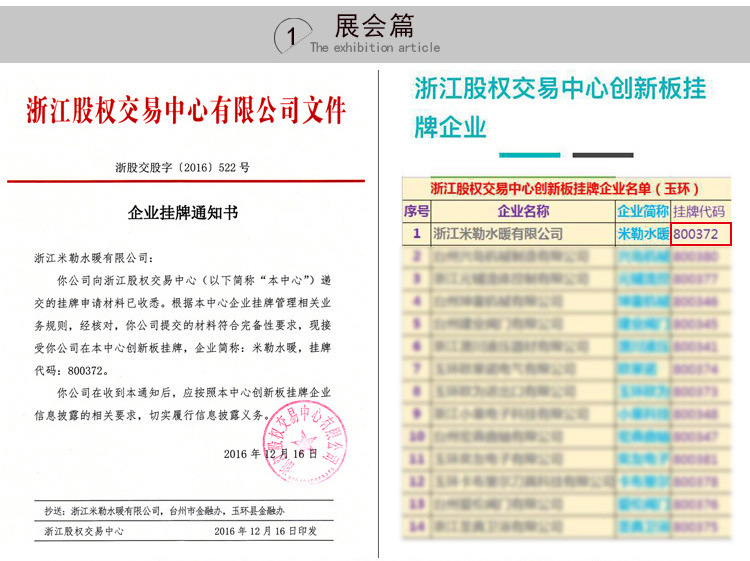Click the date '2016 年 12 月 16 日' beside the seal
The width and height of the screenshot is (750, 561).
click(270, 454)
